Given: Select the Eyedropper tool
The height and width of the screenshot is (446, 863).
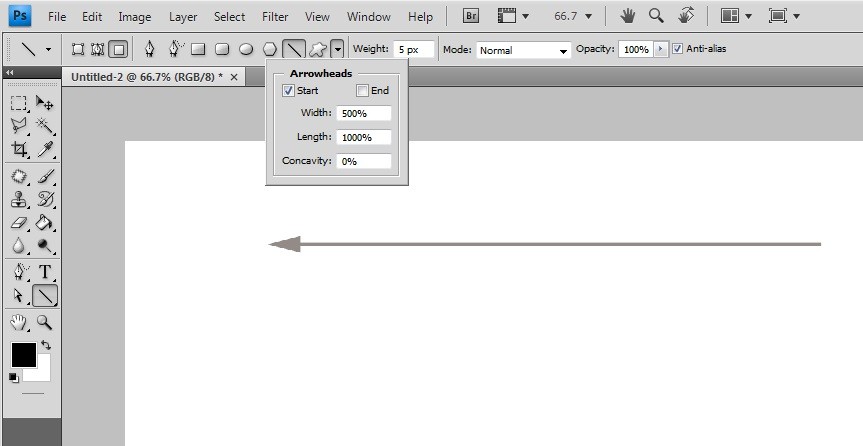Looking at the screenshot, I should [x=44, y=149].
